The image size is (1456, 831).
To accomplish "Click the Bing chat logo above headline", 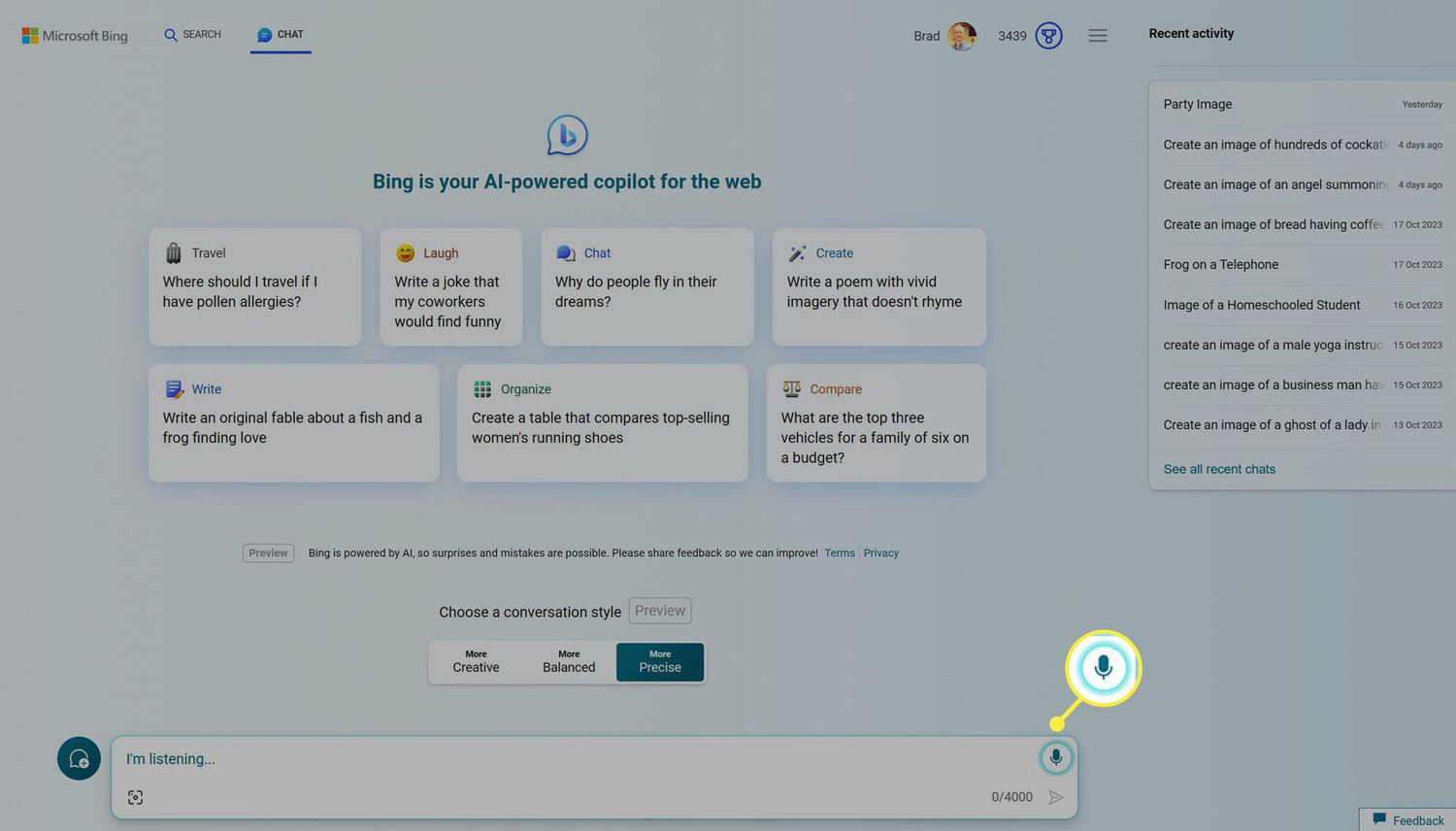I will [x=567, y=135].
